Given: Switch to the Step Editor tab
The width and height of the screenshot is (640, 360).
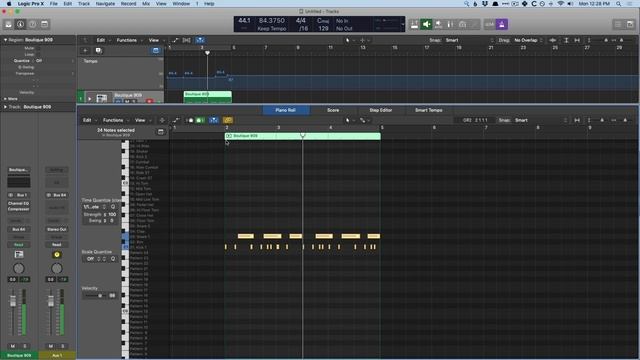Looking at the screenshot, I should click(x=381, y=110).
